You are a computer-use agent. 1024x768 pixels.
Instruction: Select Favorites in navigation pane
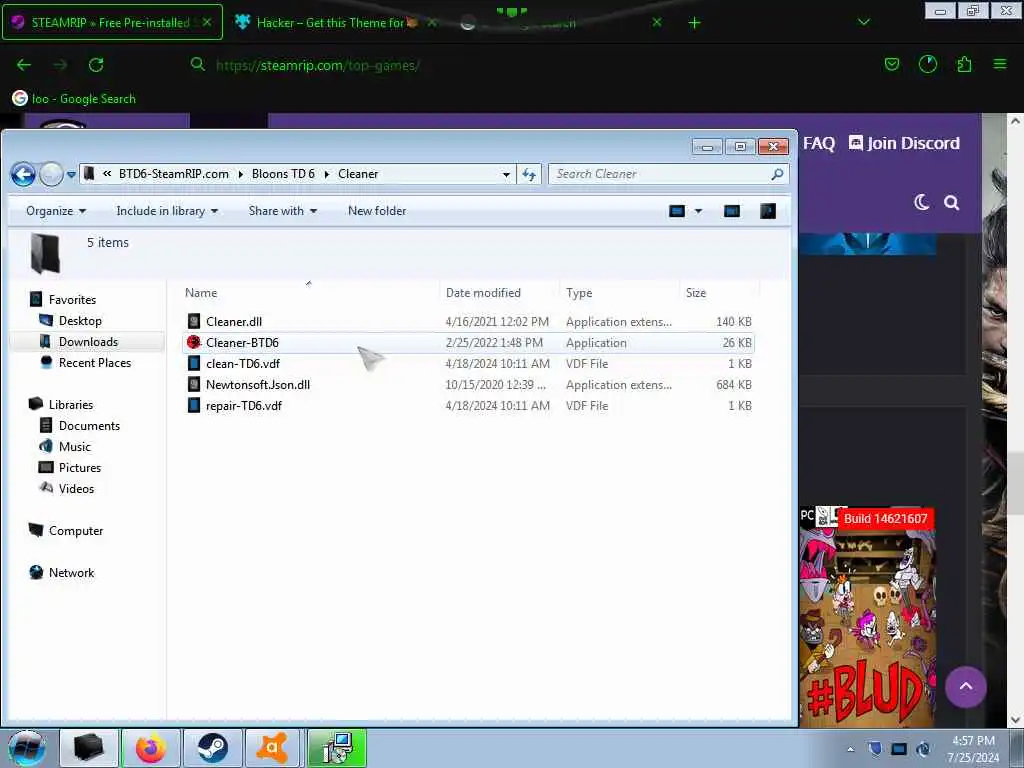coord(72,300)
